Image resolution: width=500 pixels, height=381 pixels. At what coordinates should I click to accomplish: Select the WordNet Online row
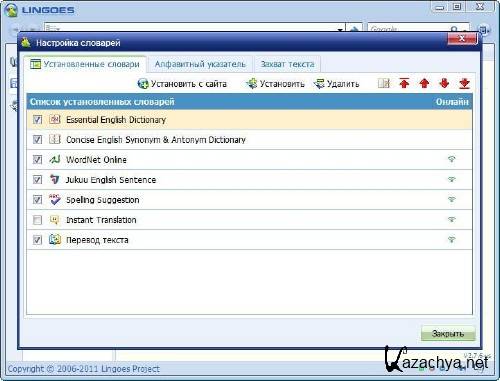point(249,160)
